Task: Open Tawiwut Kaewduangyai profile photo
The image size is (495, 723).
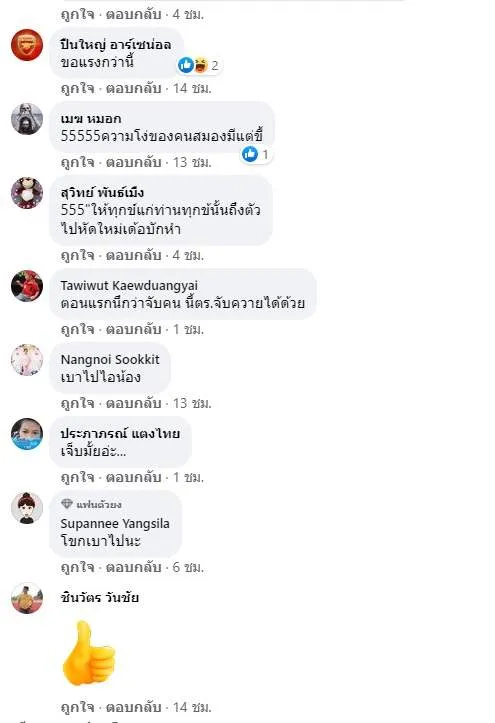Action: point(27,286)
